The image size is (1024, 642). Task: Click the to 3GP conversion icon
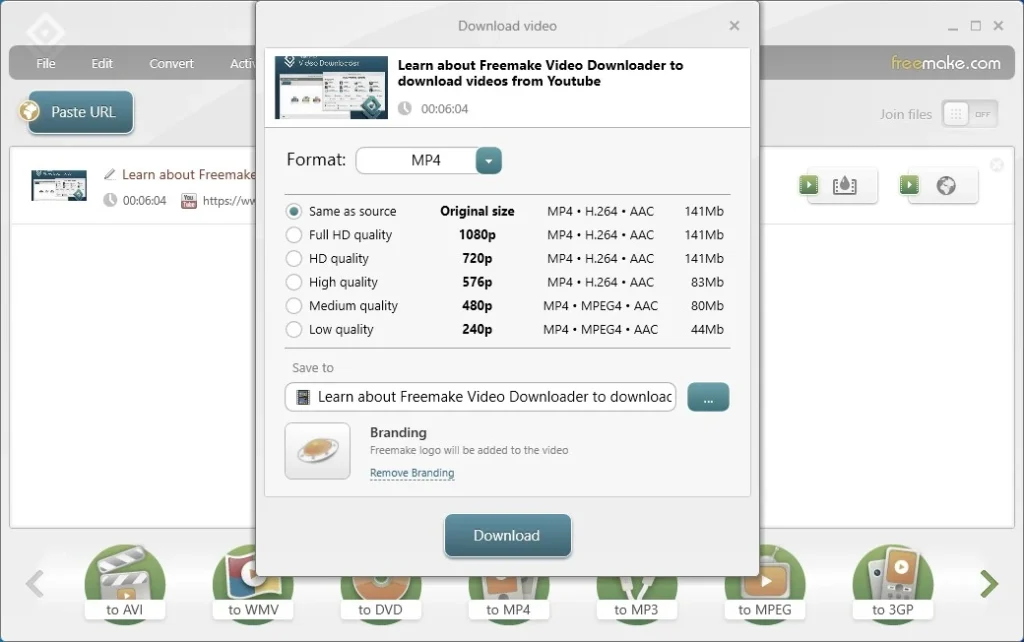point(893,583)
